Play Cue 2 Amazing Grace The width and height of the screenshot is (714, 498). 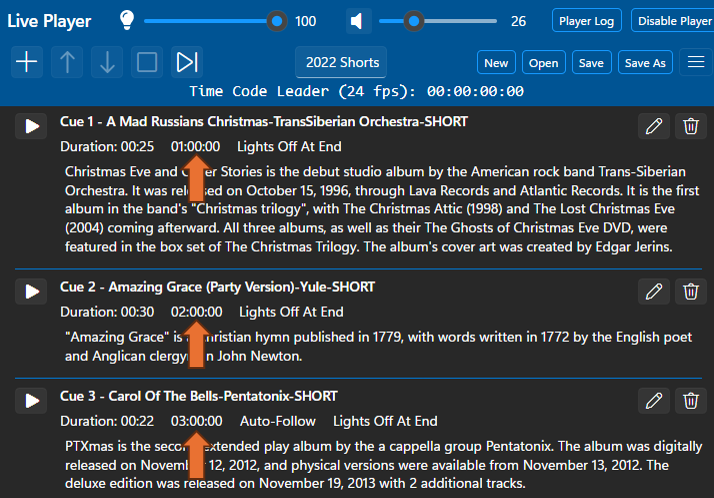point(32,291)
